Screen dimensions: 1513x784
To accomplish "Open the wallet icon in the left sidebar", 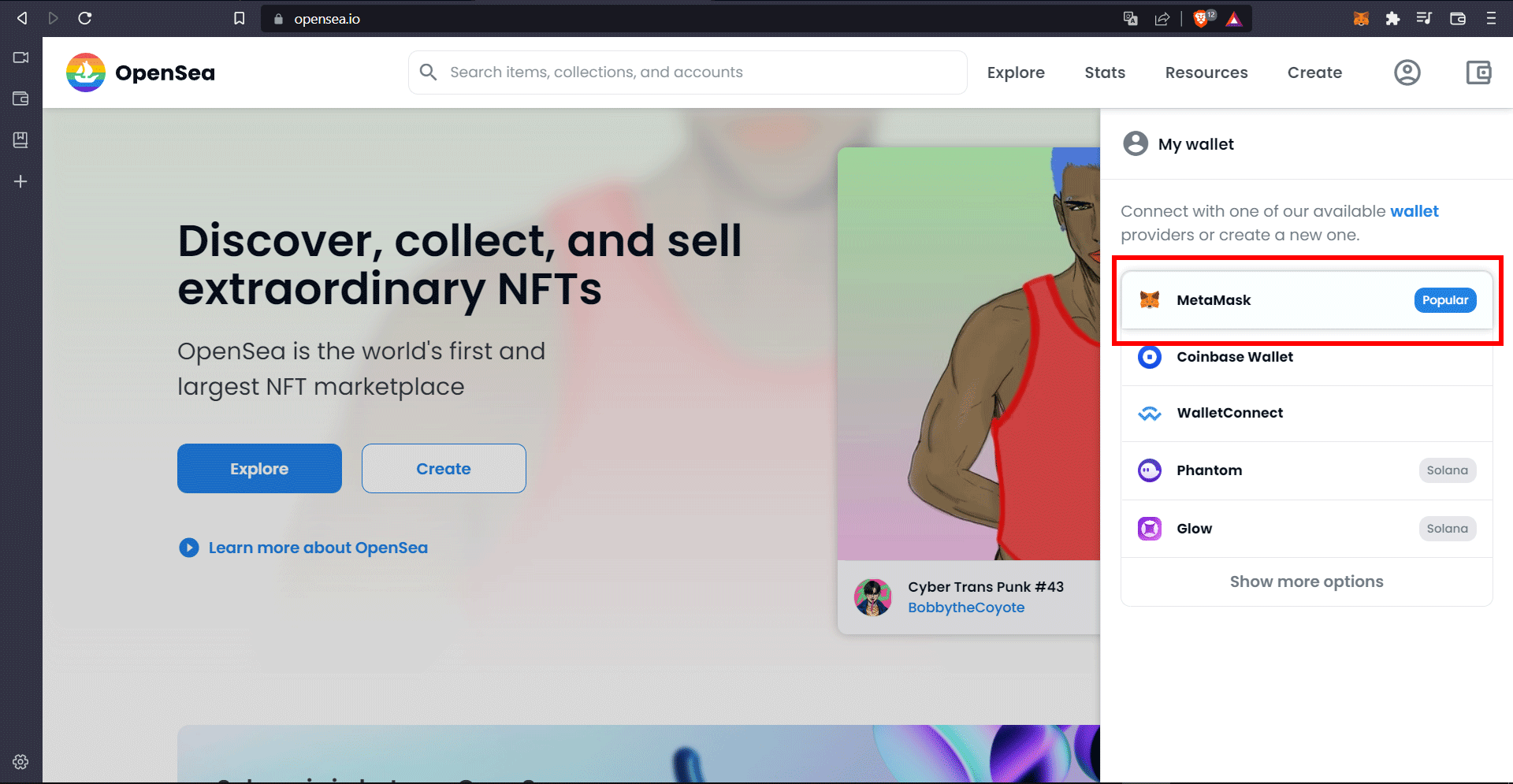I will click(21, 98).
